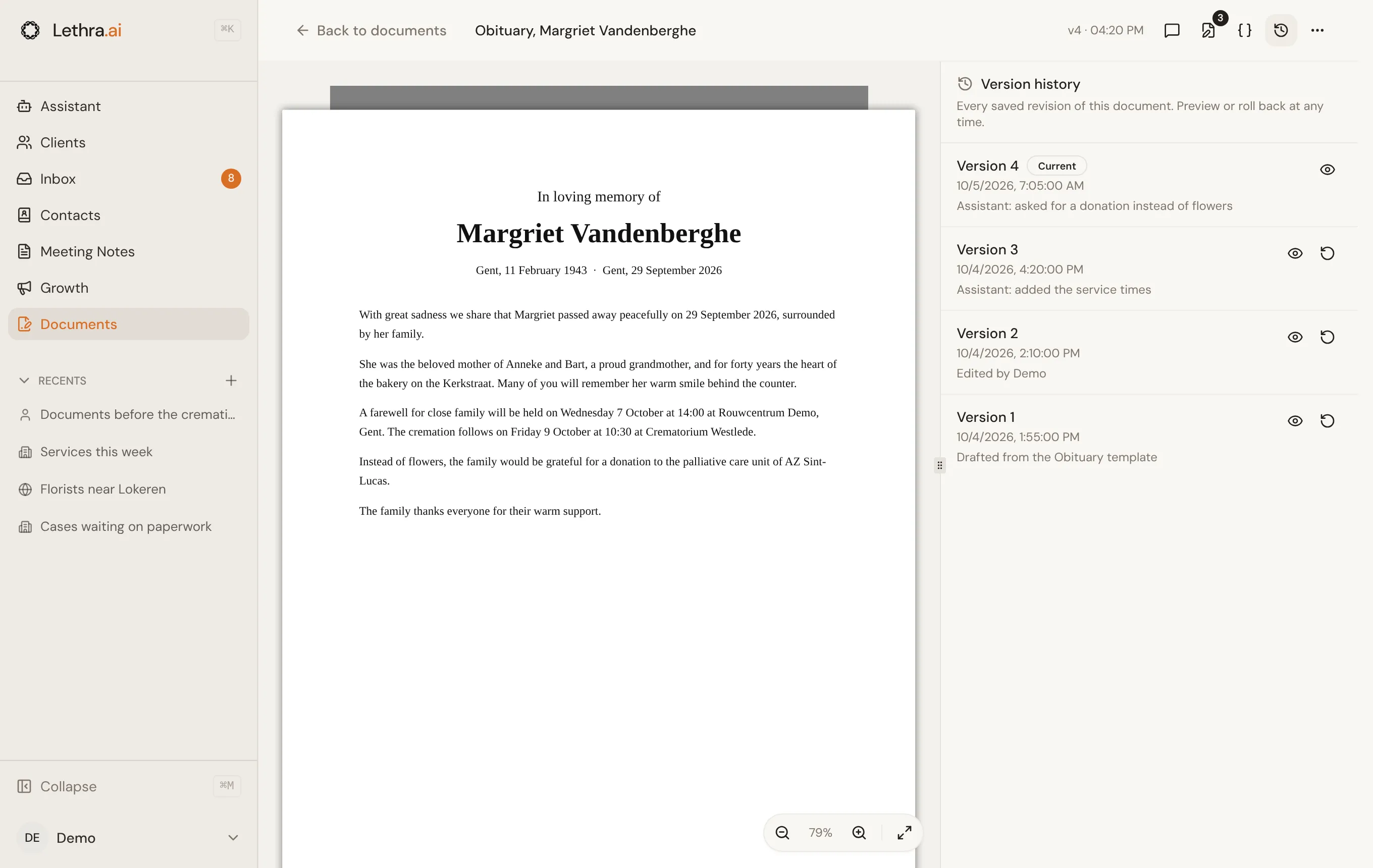
Task: Click 'Drafted from the Obituary template' note
Action: click(x=1056, y=457)
